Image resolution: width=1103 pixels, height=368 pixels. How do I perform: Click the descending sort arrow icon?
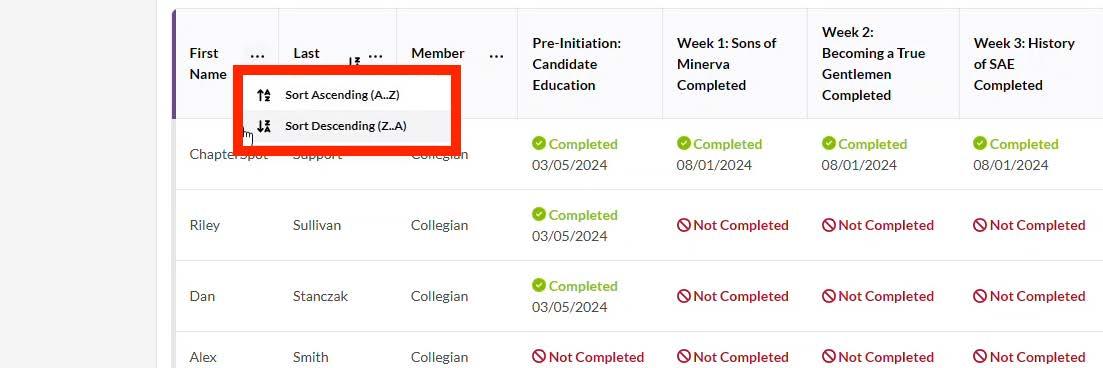coord(264,127)
